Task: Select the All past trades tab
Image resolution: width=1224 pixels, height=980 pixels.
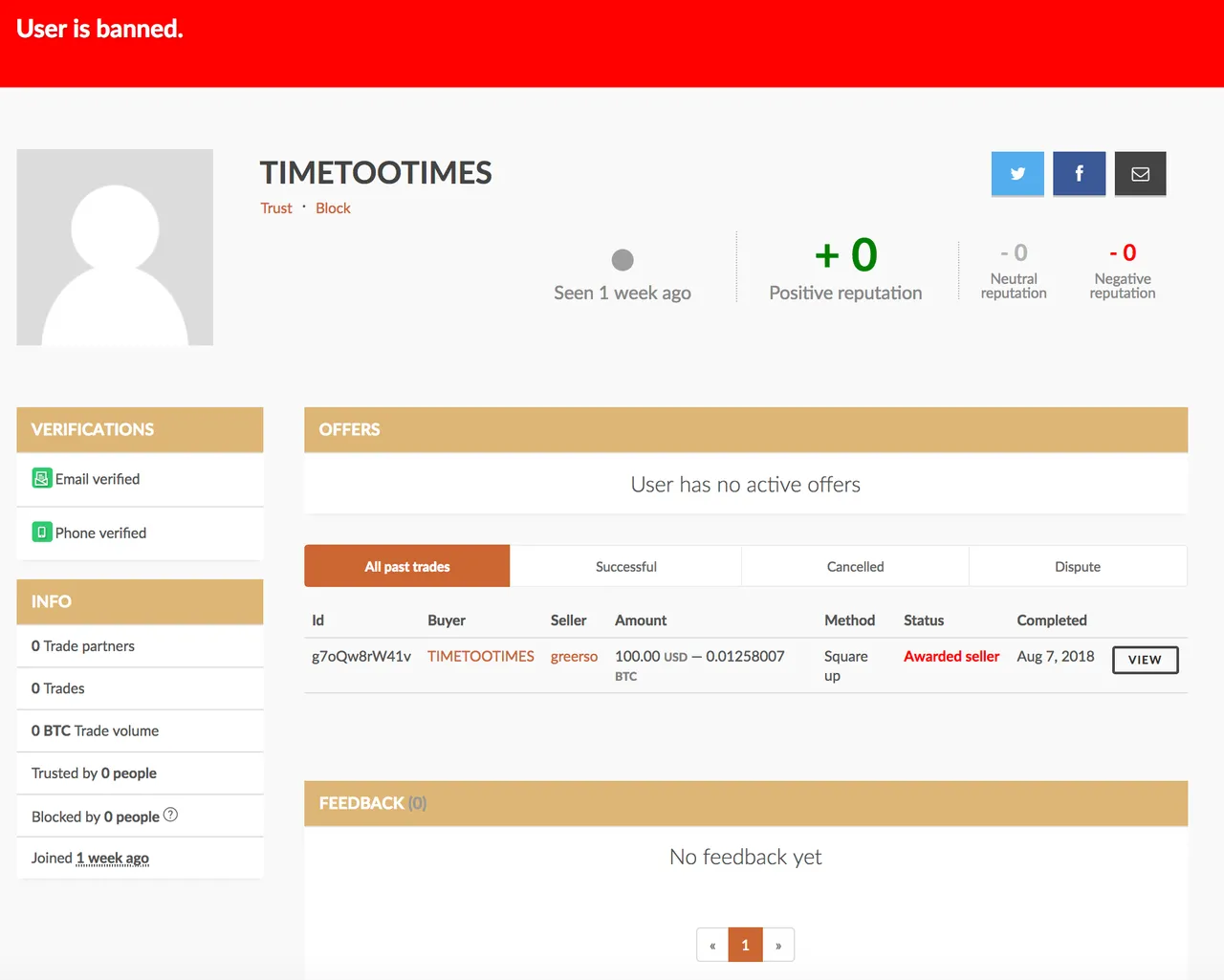Action: (x=407, y=566)
